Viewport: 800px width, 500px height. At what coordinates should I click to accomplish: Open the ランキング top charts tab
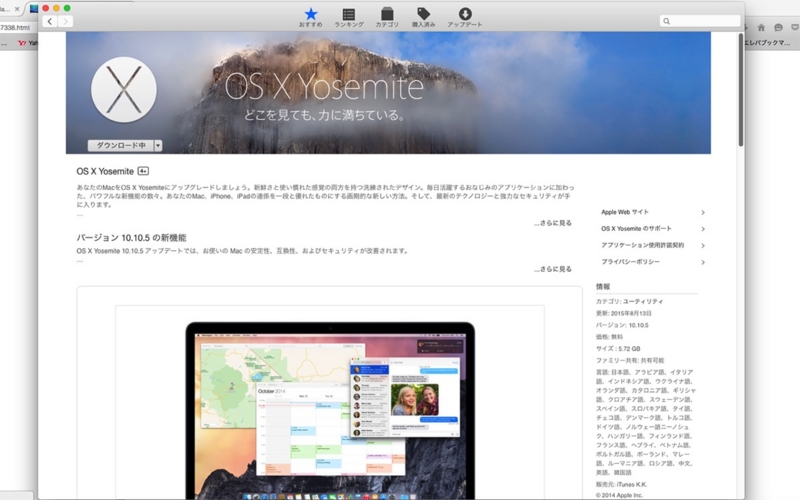coord(349,17)
